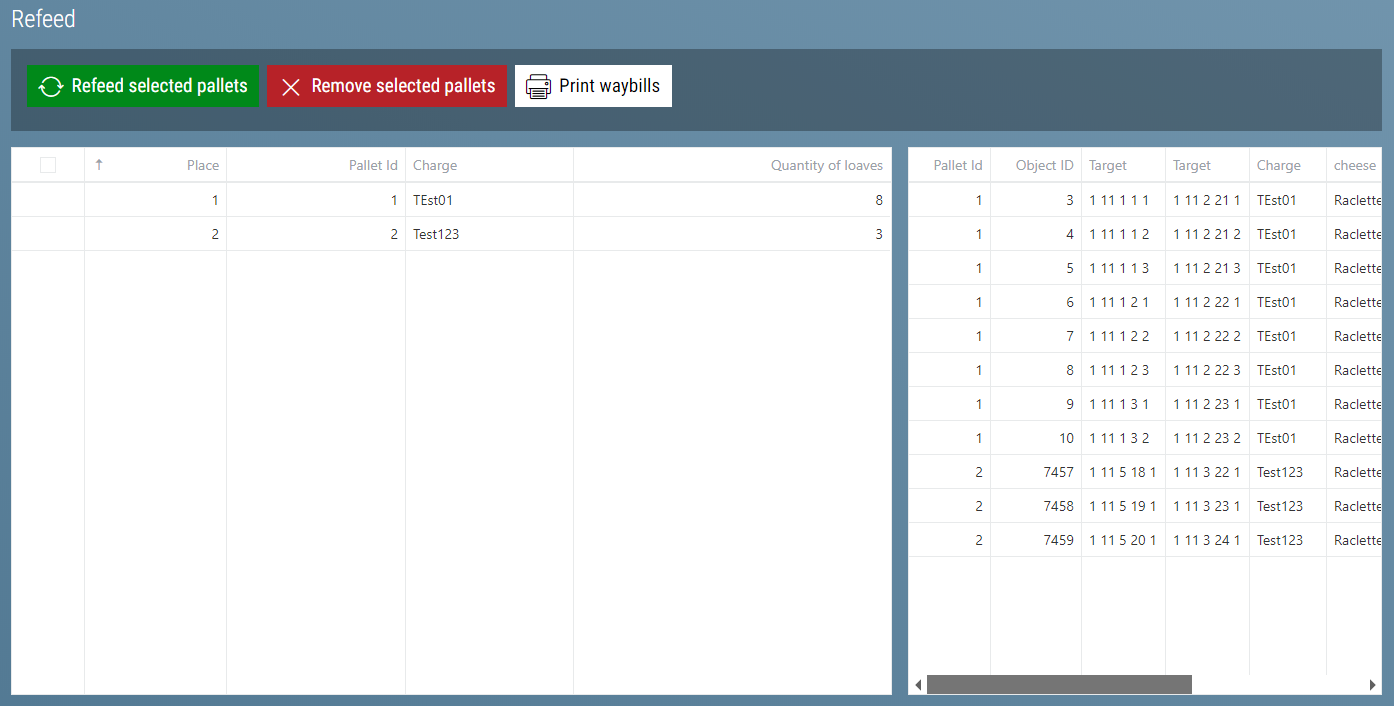
Task: Select the row with Object ID 7458
Action: (1058, 506)
